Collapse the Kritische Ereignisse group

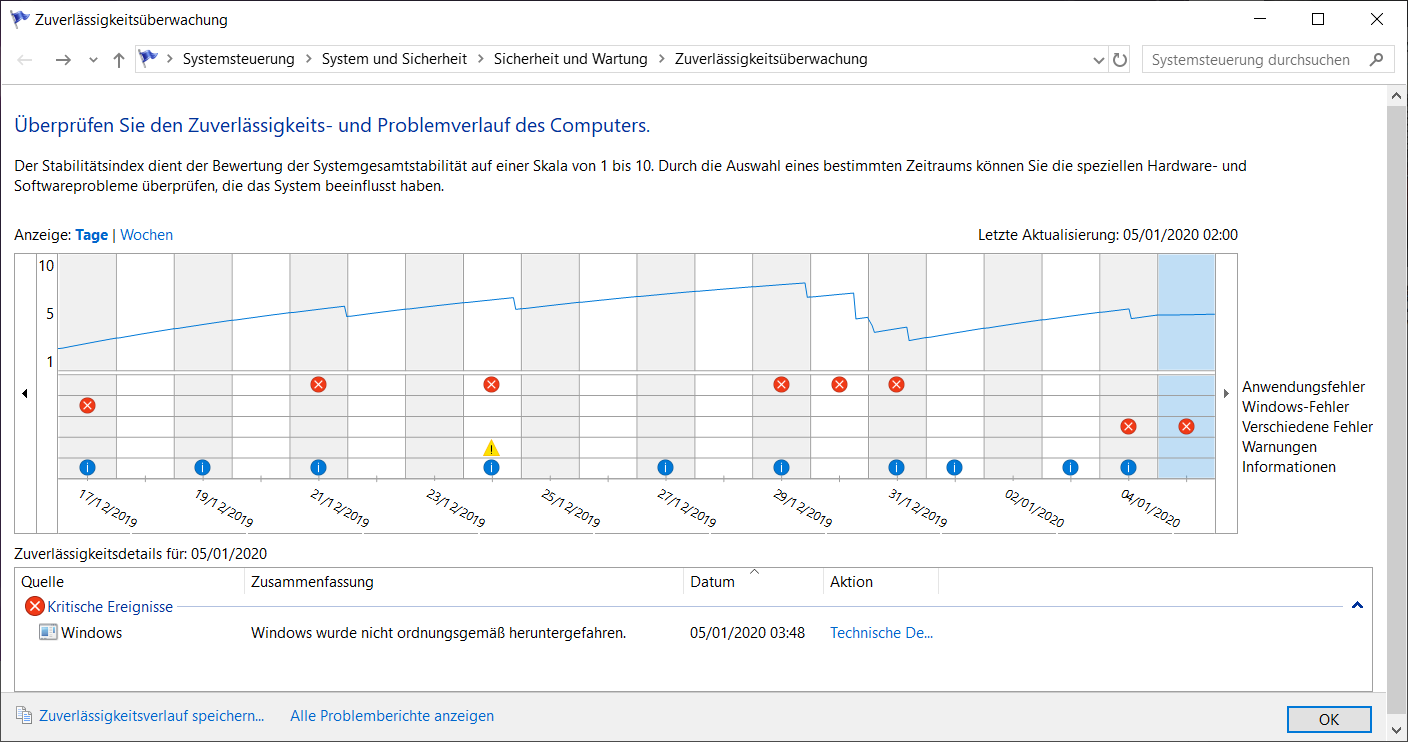coord(1357,606)
